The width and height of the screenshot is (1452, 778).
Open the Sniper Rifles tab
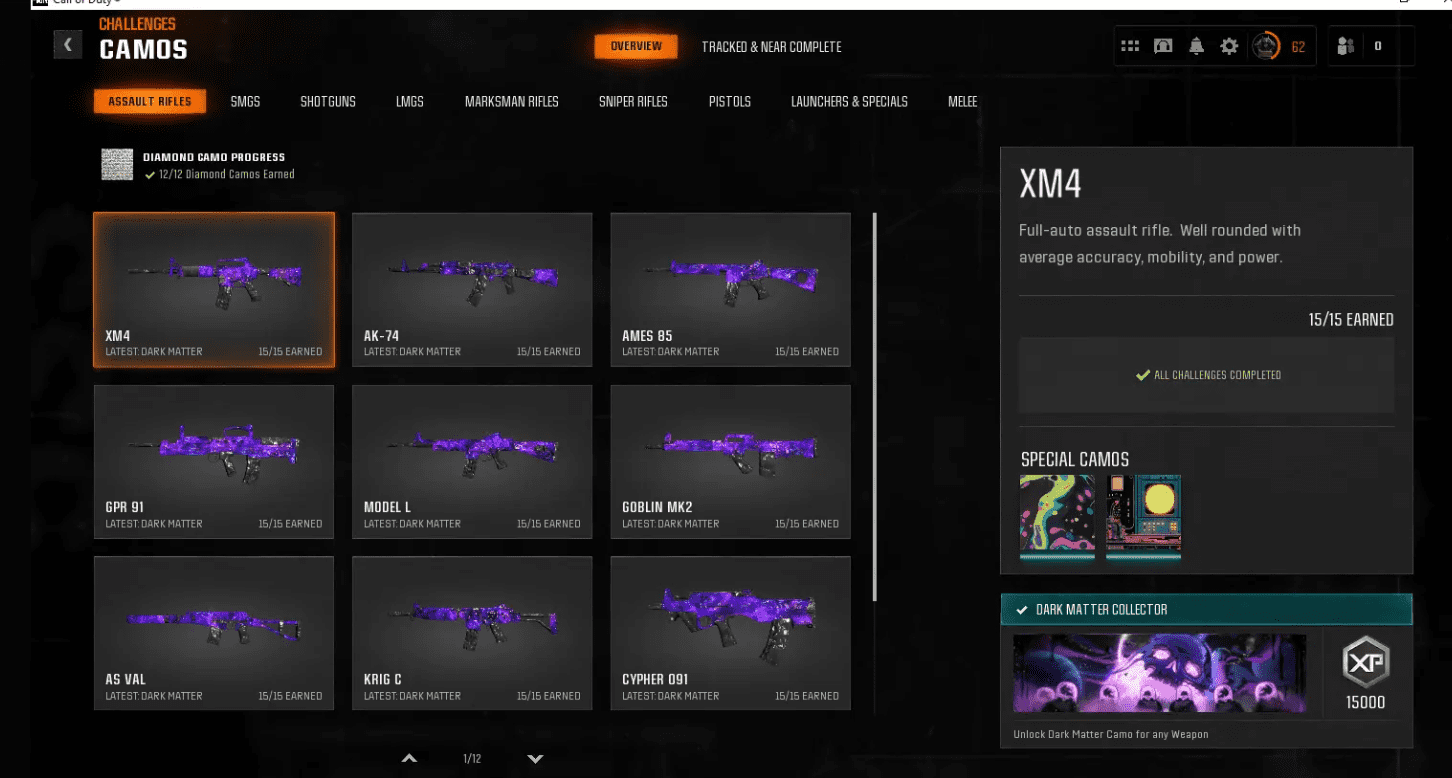click(x=633, y=101)
